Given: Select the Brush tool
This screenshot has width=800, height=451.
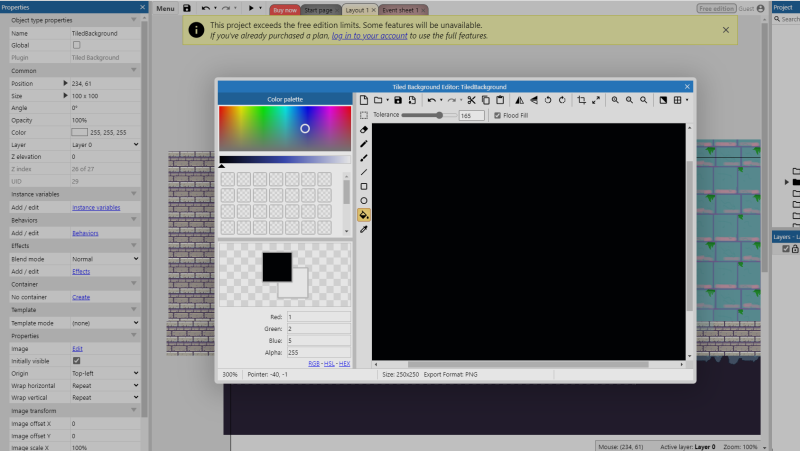Looking at the screenshot, I should pos(364,158).
